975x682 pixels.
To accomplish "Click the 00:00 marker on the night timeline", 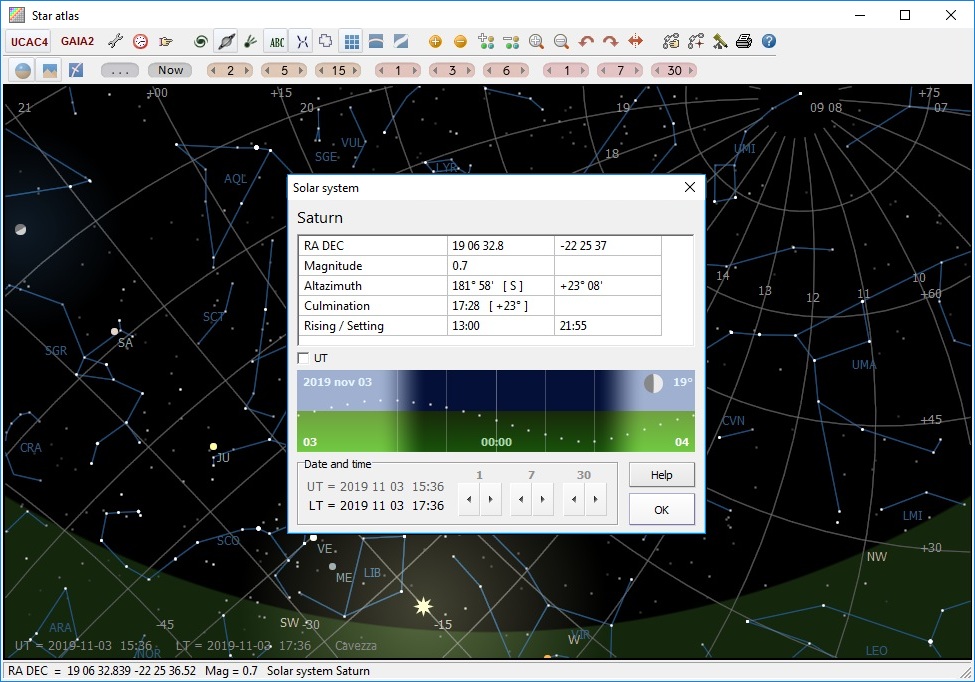I will [x=496, y=442].
